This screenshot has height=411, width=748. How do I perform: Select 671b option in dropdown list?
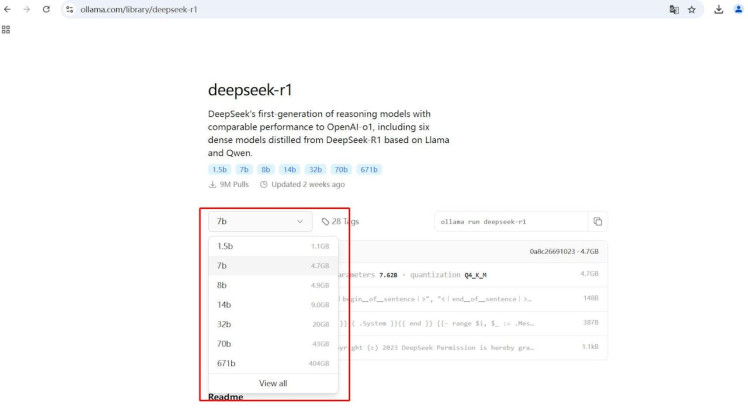[x=273, y=364]
